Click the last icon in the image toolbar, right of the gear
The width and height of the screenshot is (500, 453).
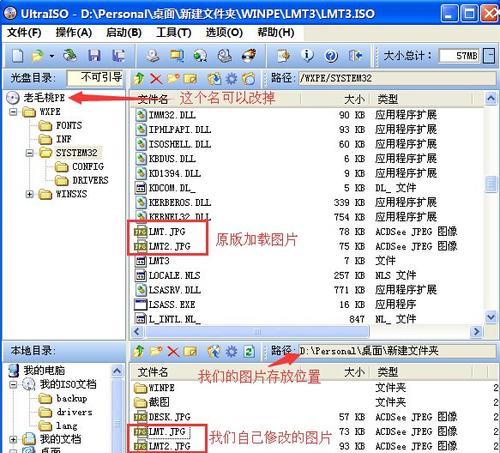point(248,79)
